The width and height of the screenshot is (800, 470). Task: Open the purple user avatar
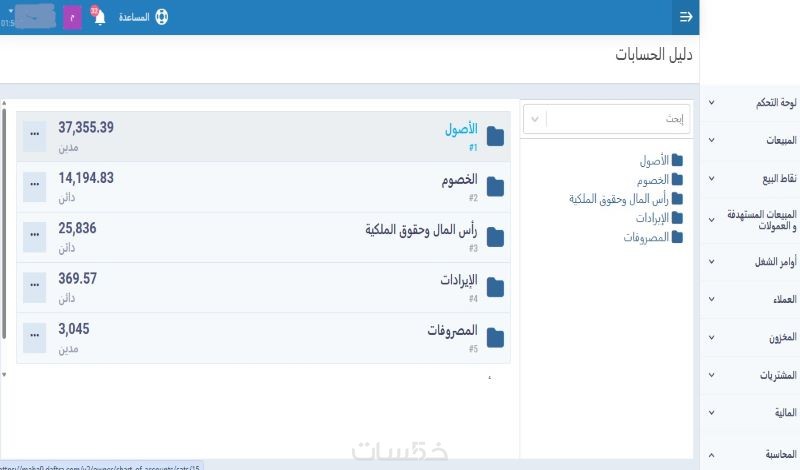pos(72,18)
